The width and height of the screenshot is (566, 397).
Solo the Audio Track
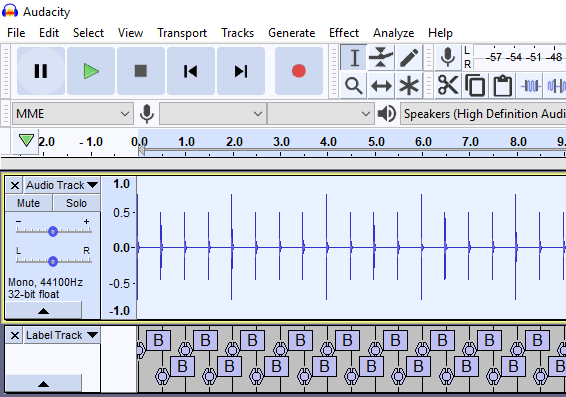[x=77, y=203]
